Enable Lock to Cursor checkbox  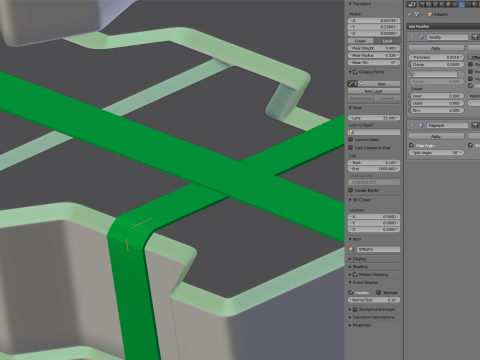(351, 140)
